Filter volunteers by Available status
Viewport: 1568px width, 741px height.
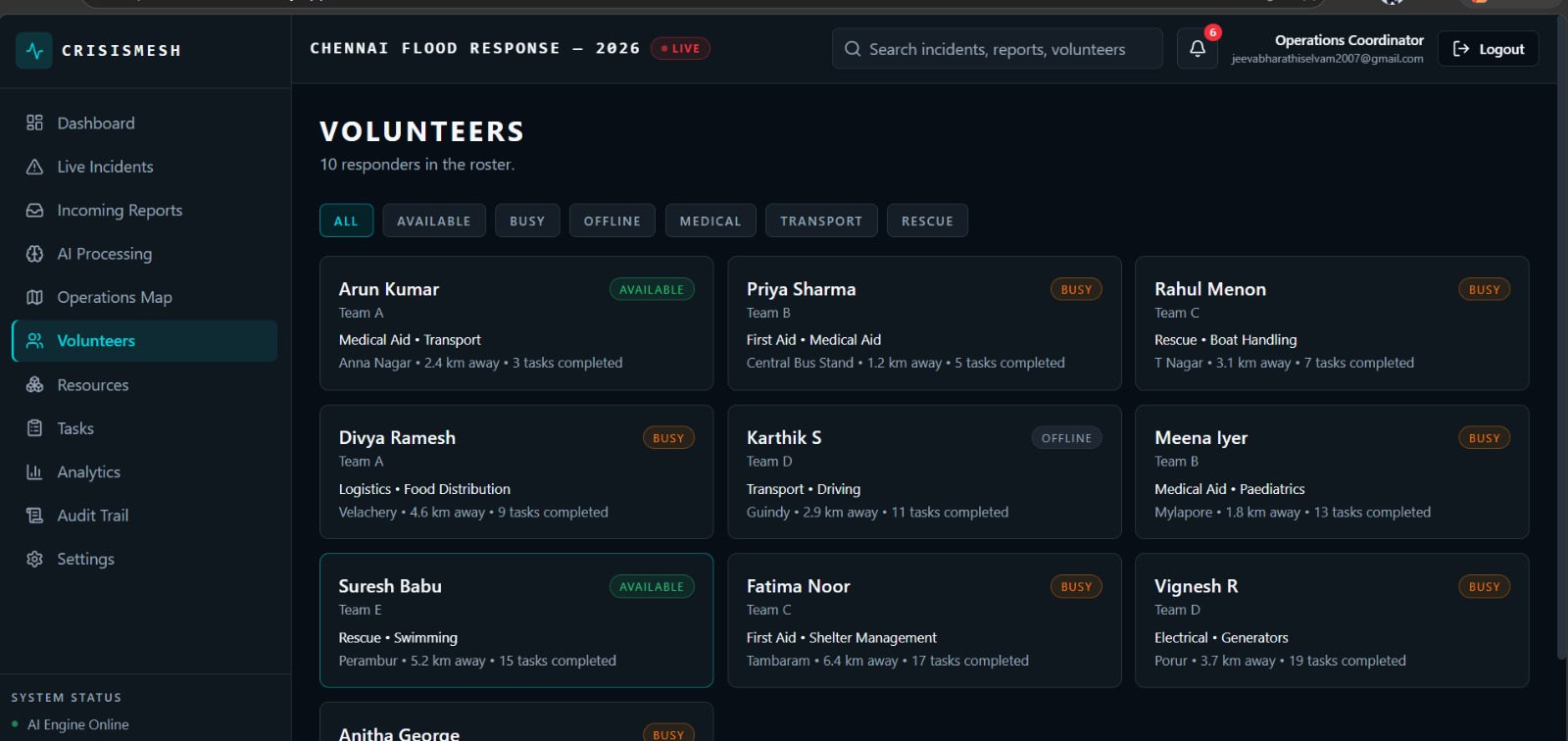click(434, 221)
